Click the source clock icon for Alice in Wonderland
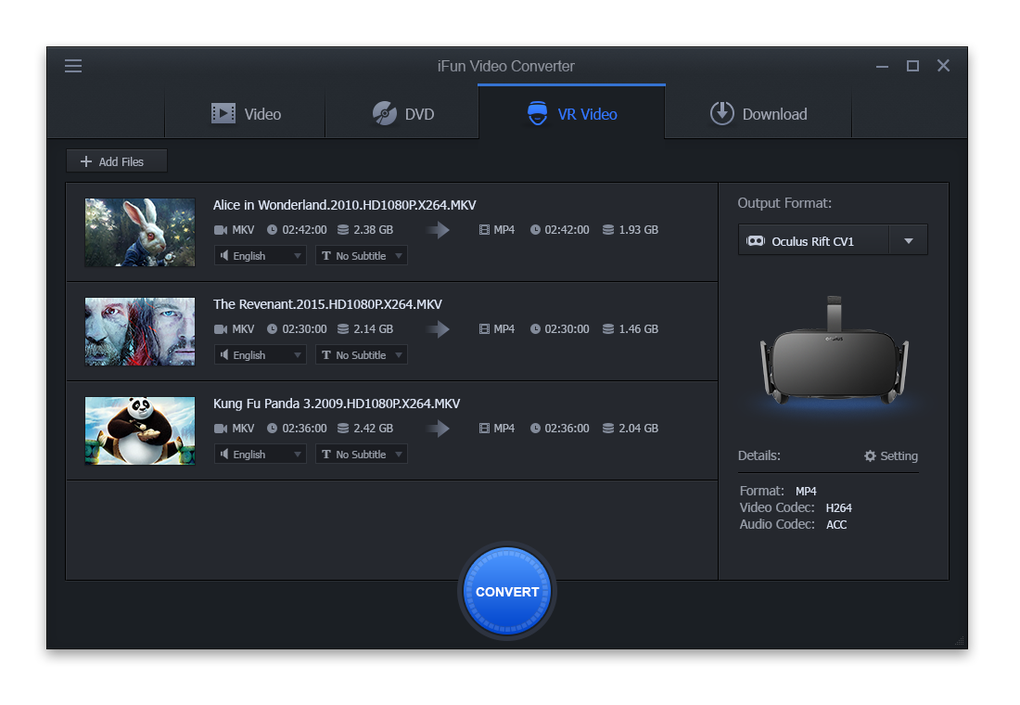This screenshot has height=705, width=1020. tap(272, 230)
